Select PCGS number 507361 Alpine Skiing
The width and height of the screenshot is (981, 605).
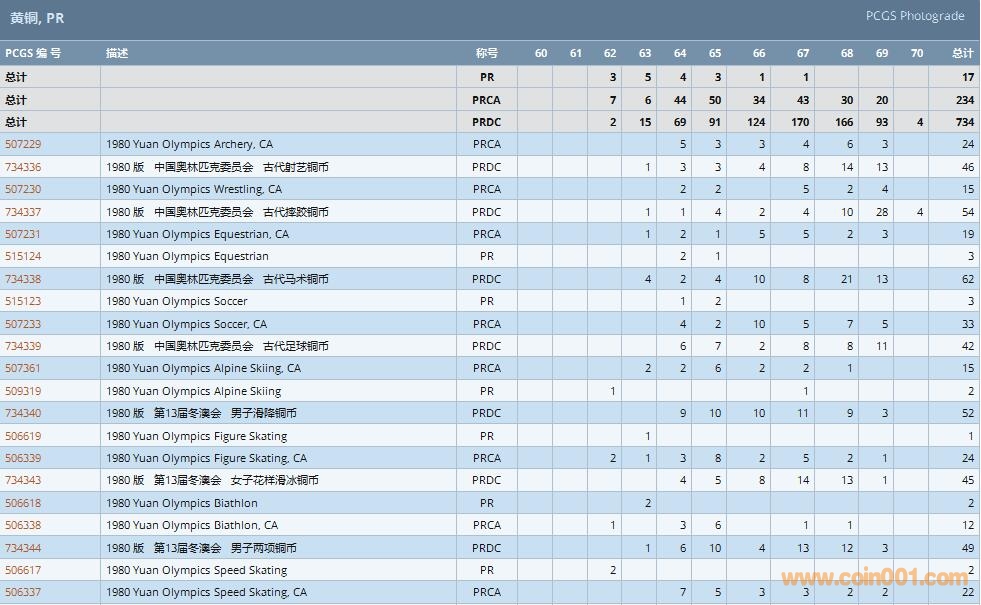[x=23, y=368]
